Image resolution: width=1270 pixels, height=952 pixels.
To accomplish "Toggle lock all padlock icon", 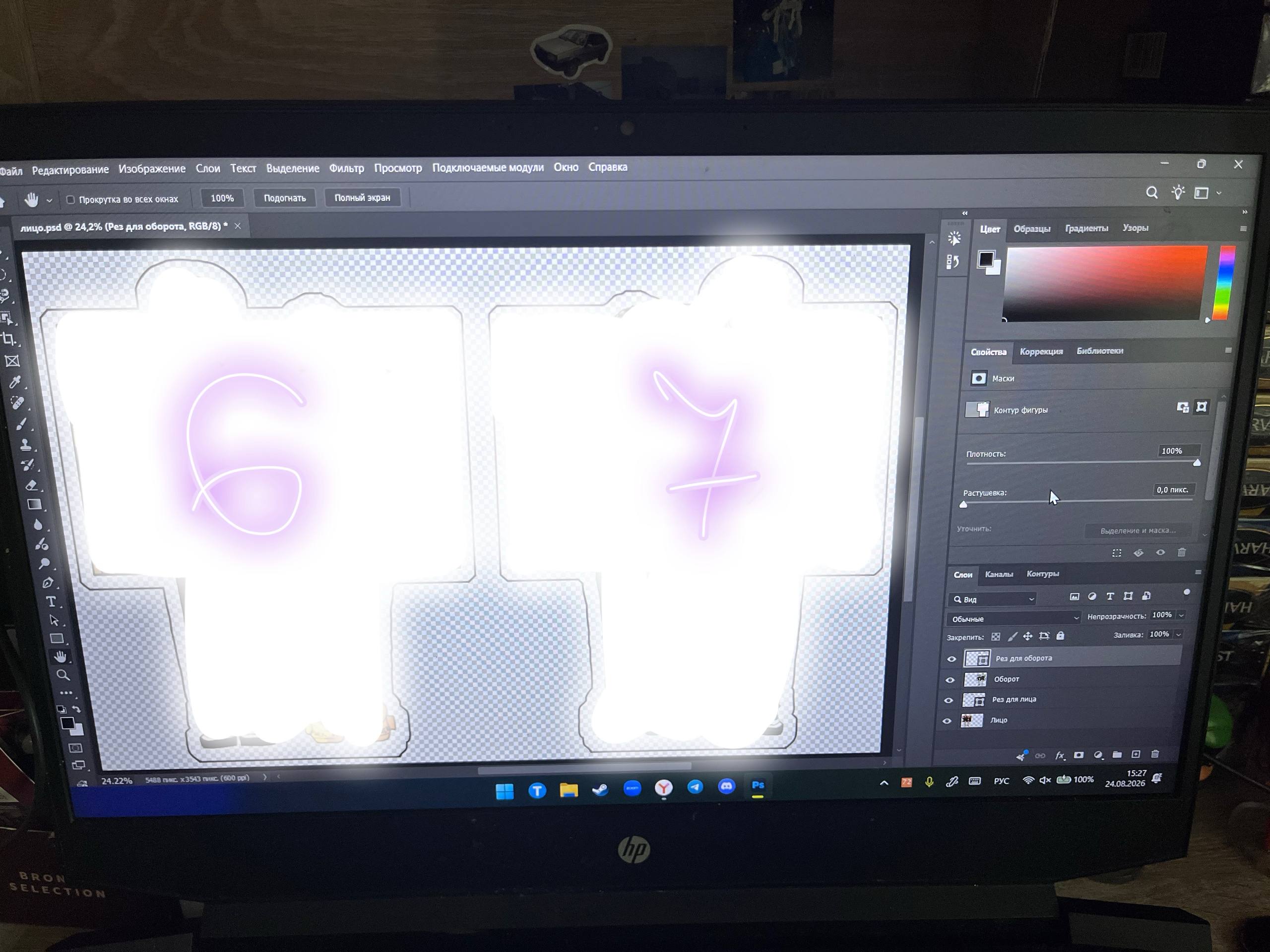I will pos(1061,635).
